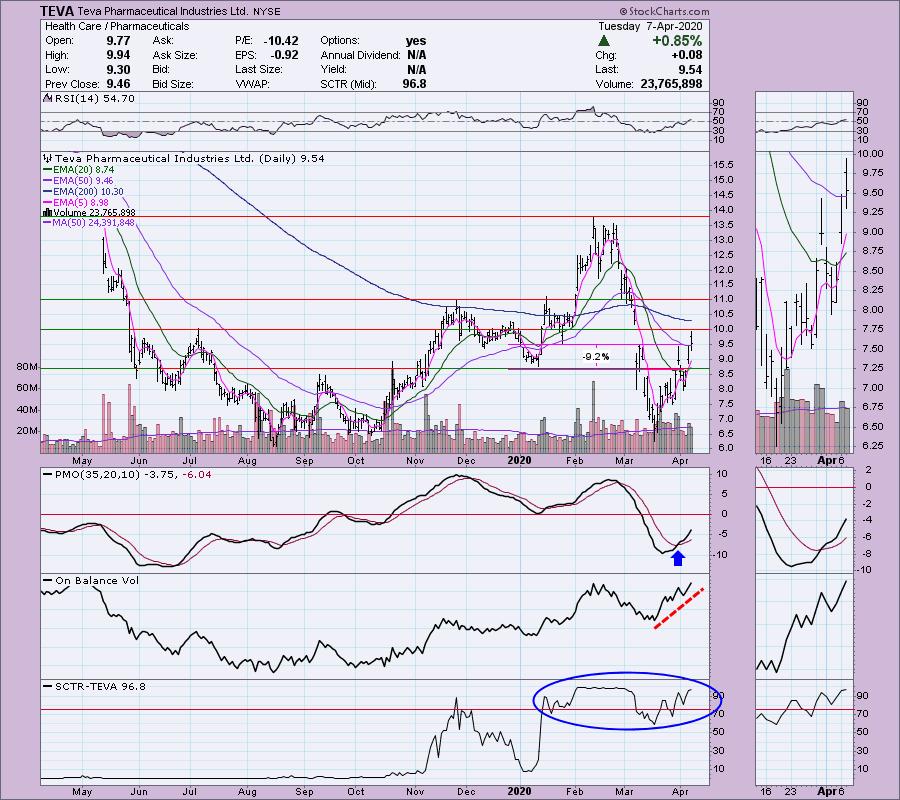
Task: Click the Volume figure in the quote table
Action: [671, 84]
